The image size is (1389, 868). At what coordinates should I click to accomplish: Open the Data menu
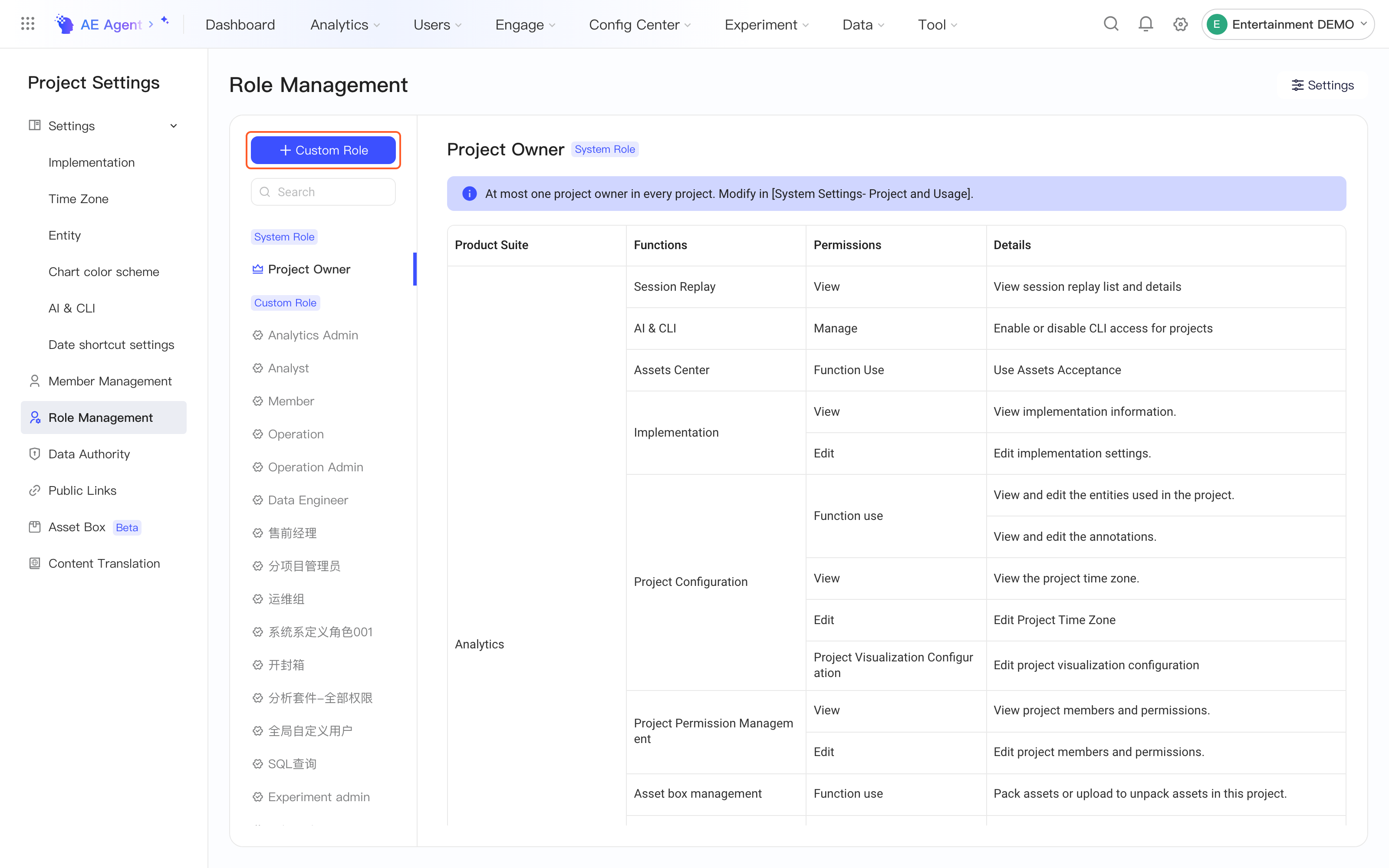coord(863,24)
